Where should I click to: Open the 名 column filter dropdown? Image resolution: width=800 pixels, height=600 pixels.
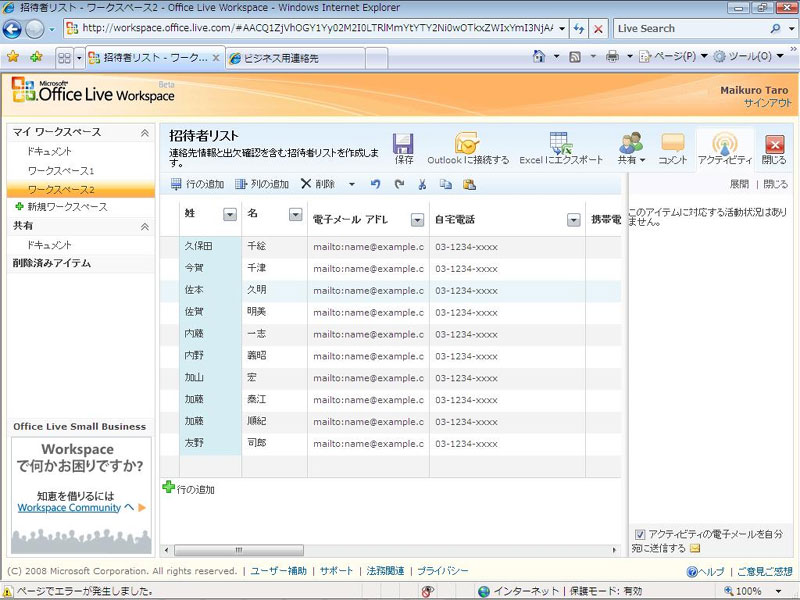tap(295, 215)
